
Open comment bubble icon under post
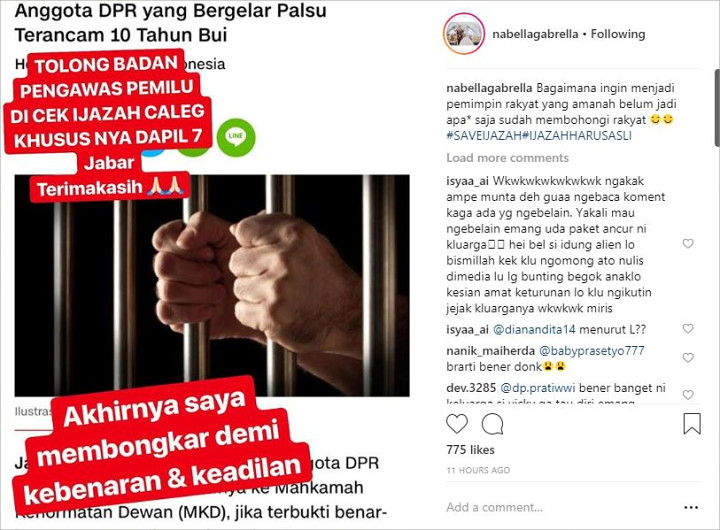click(493, 424)
